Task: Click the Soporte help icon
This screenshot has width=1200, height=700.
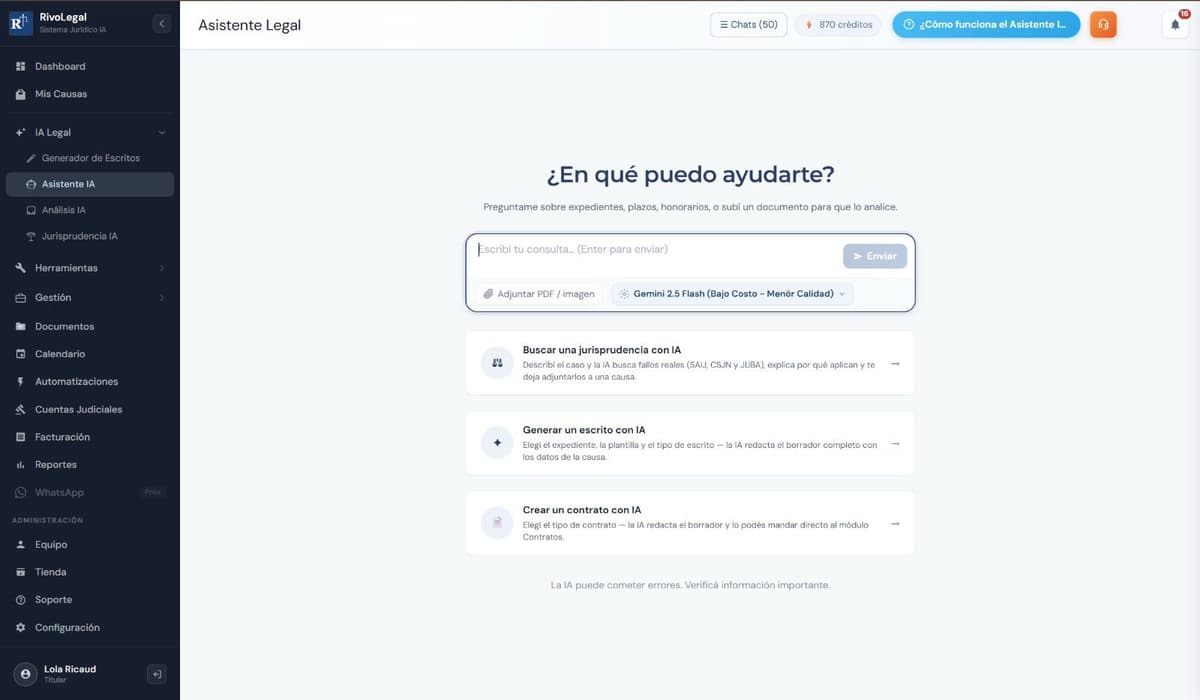Action: coord(21,600)
